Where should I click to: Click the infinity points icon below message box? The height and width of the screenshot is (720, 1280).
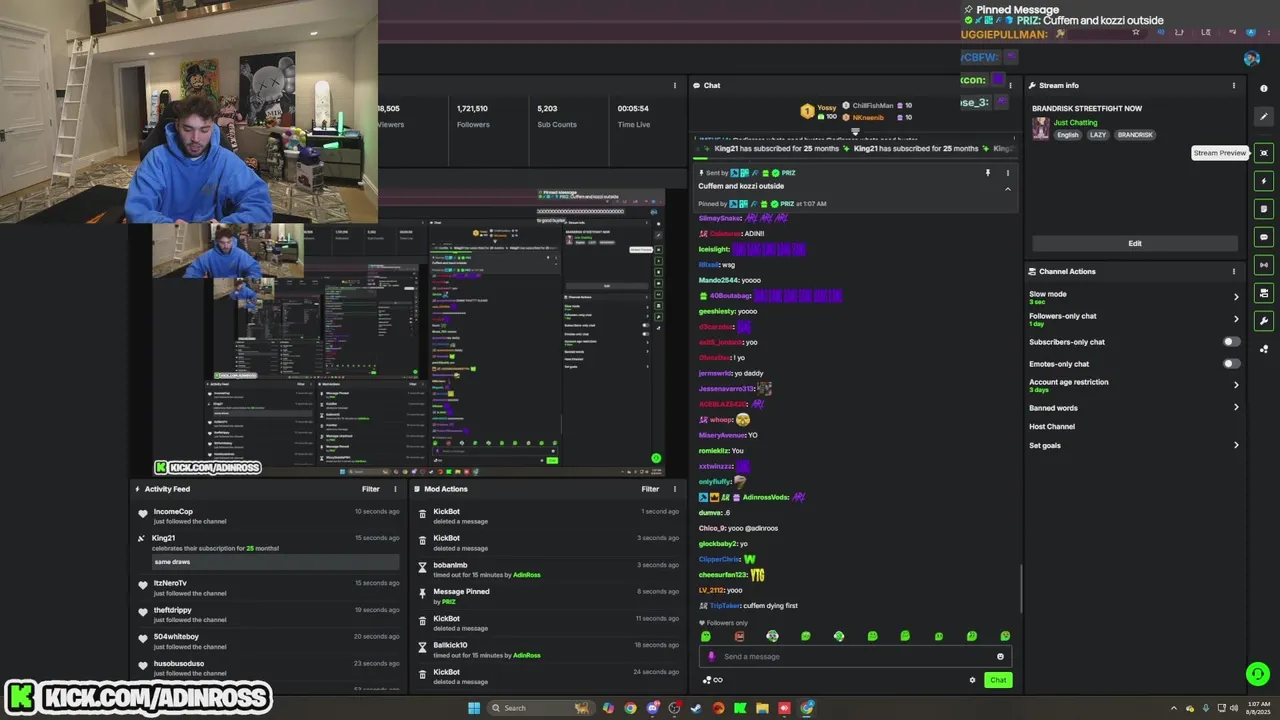click(x=712, y=680)
